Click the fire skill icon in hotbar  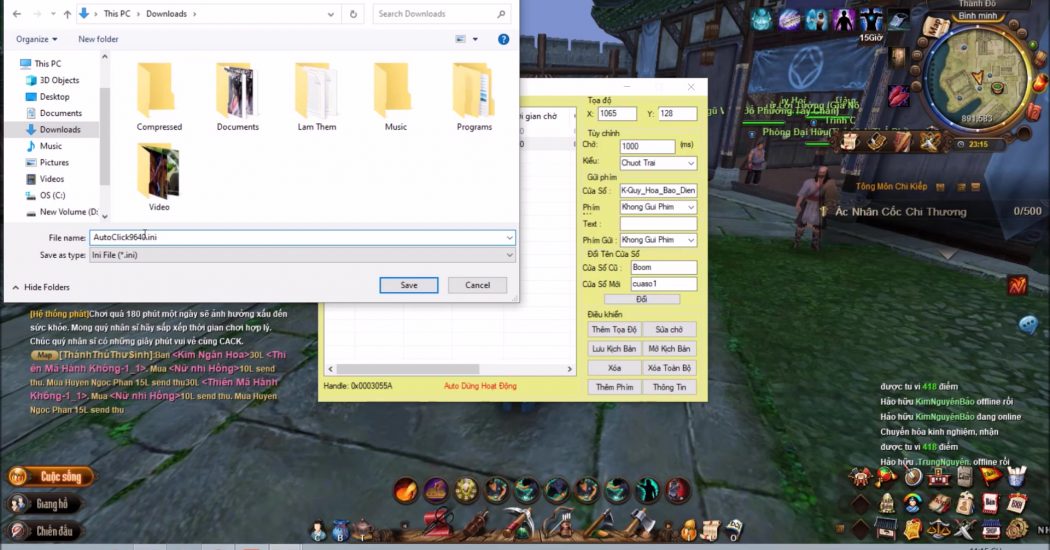point(405,490)
